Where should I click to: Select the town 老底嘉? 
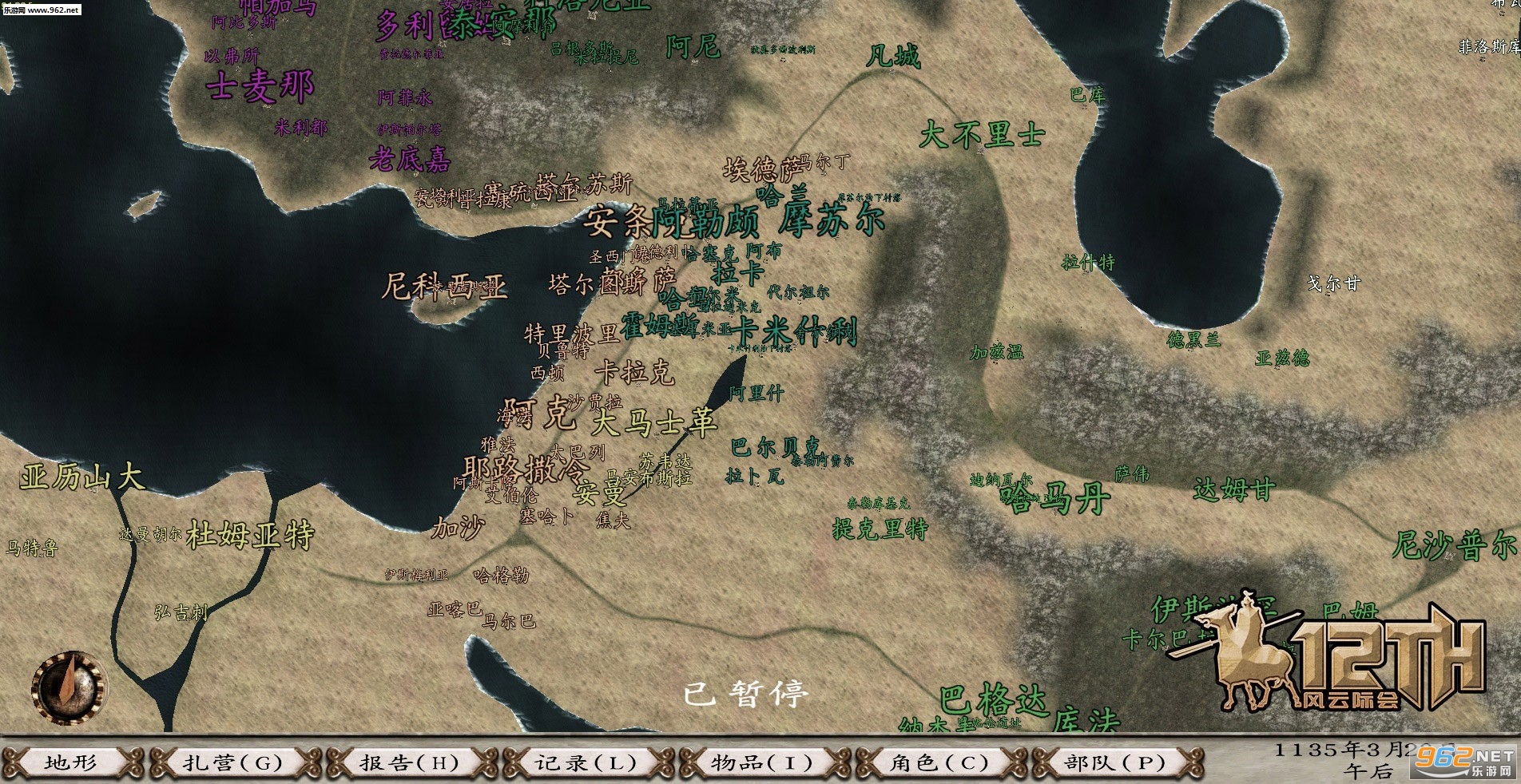(x=409, y=159)
